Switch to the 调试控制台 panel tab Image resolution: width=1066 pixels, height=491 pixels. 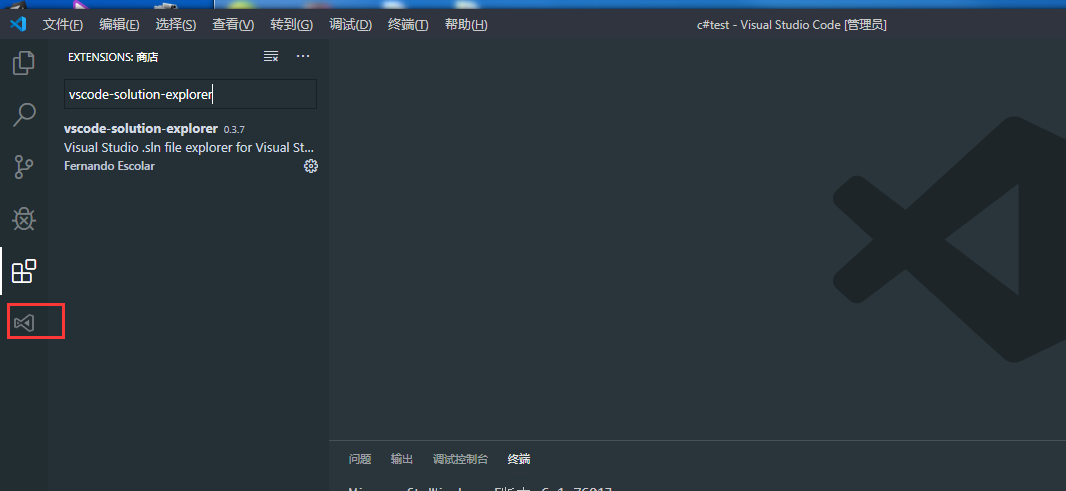(460, 459)
